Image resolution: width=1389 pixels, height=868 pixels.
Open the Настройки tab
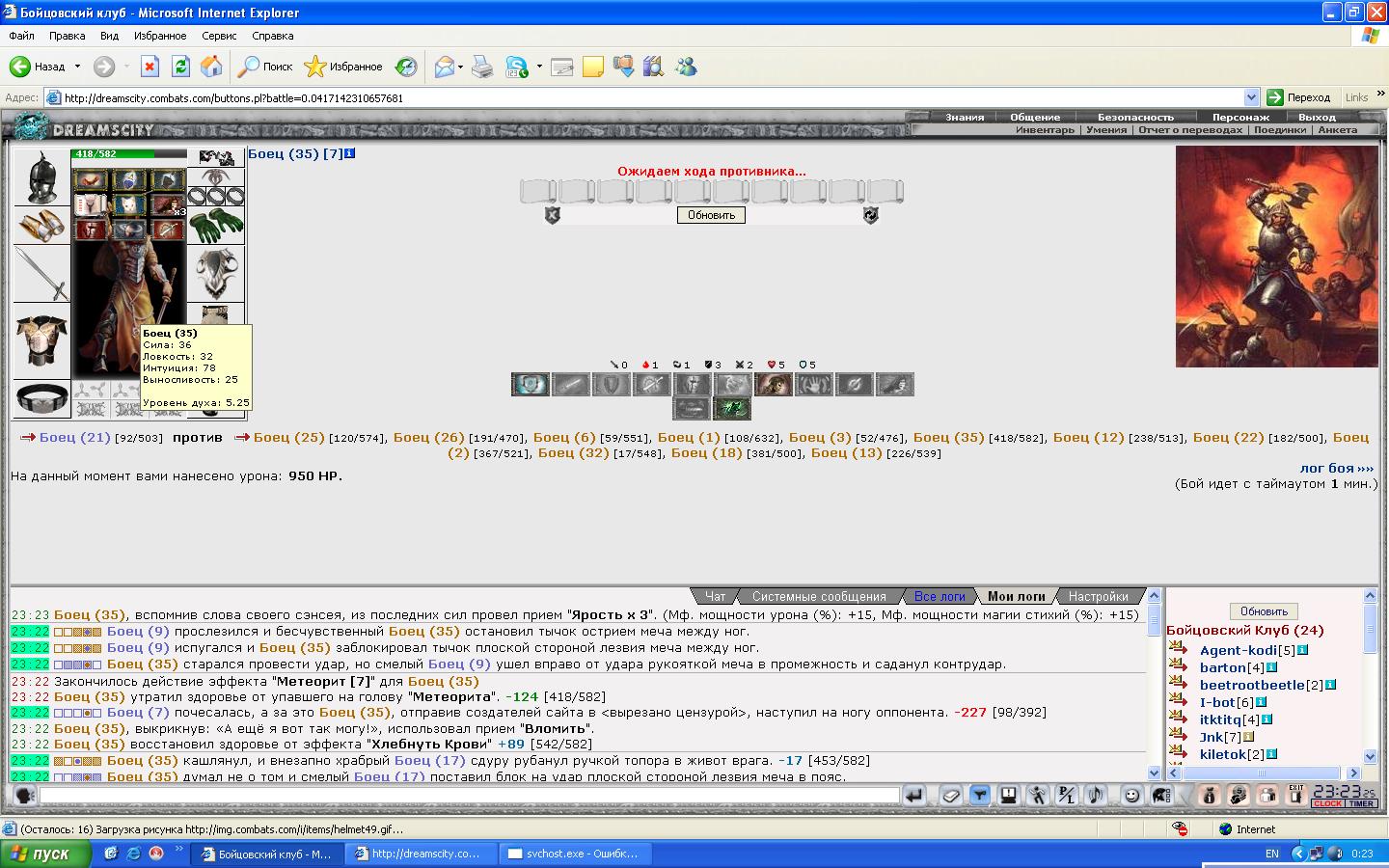[1098, 596]
